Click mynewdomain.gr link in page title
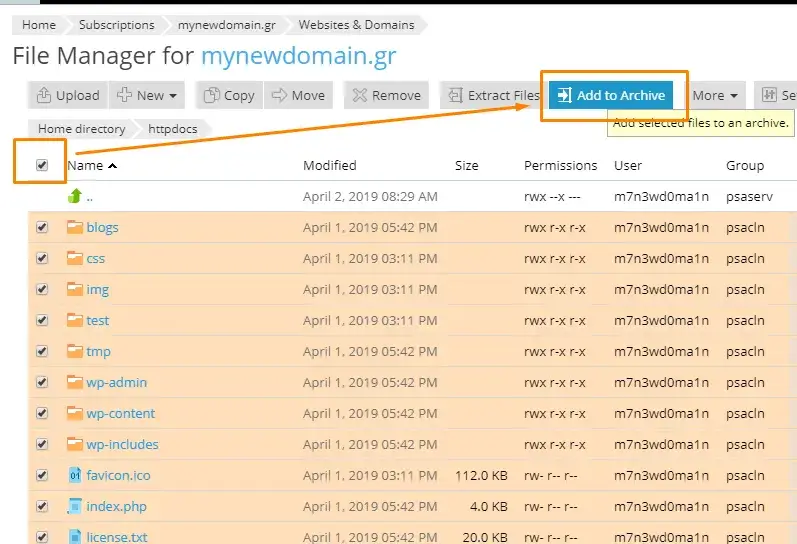This screenshot has height=544, width=797. click(298, 55)
